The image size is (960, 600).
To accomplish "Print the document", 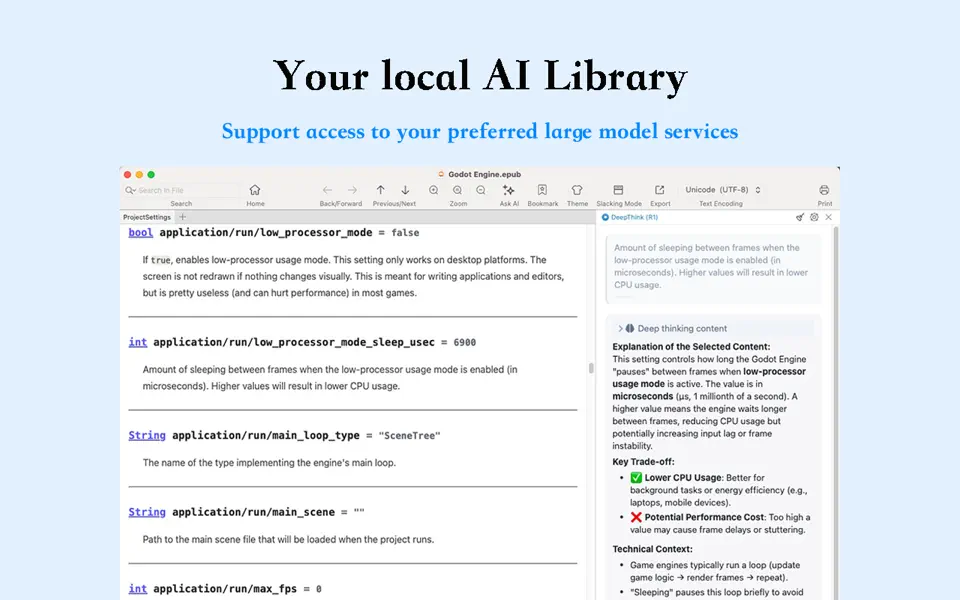I will 824,189.
